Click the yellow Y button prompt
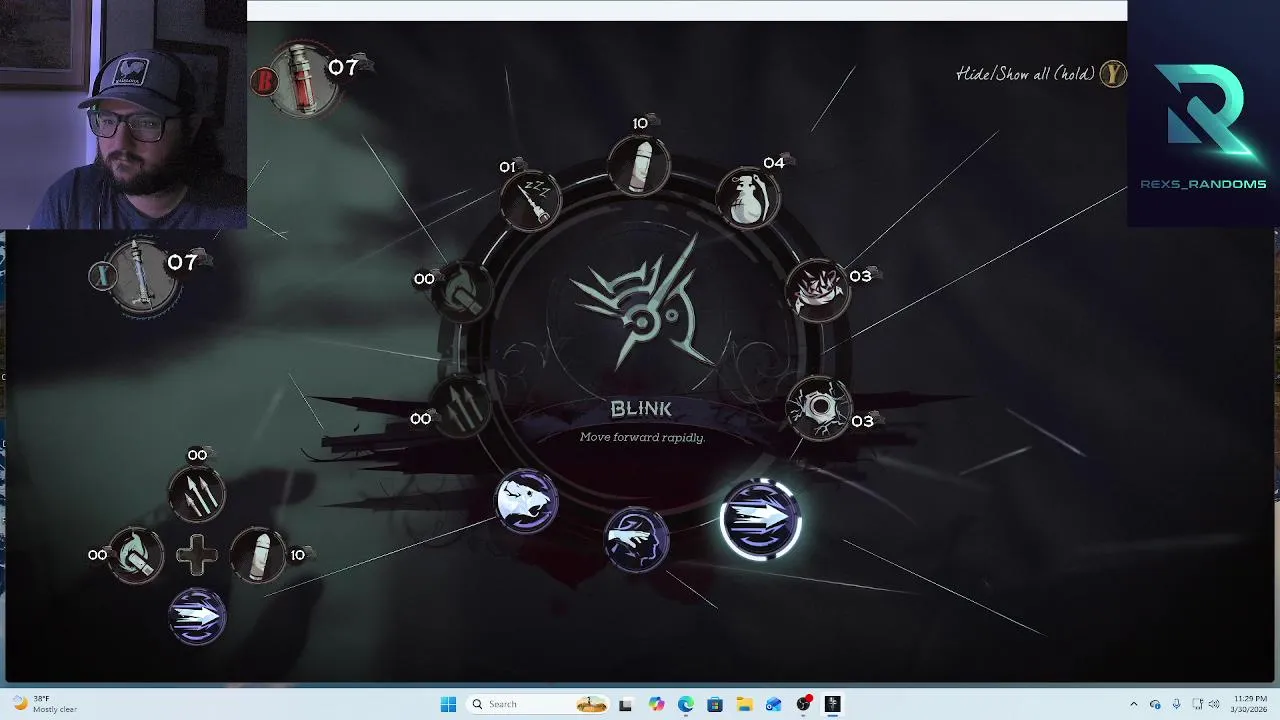The height and width of the screenshot is (720, 1280). pos(1112,73)
